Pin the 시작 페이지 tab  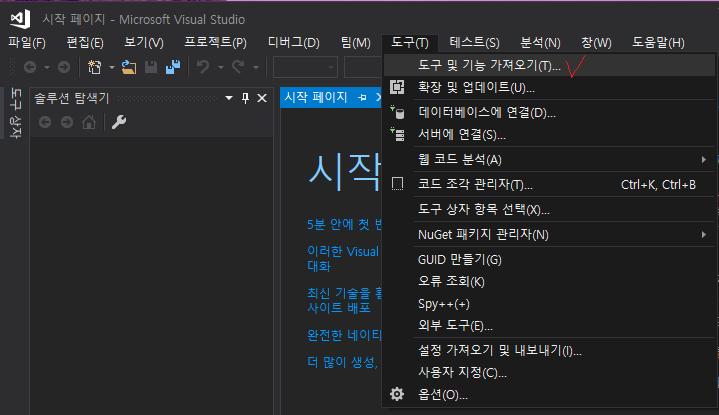tap(362, 97)
